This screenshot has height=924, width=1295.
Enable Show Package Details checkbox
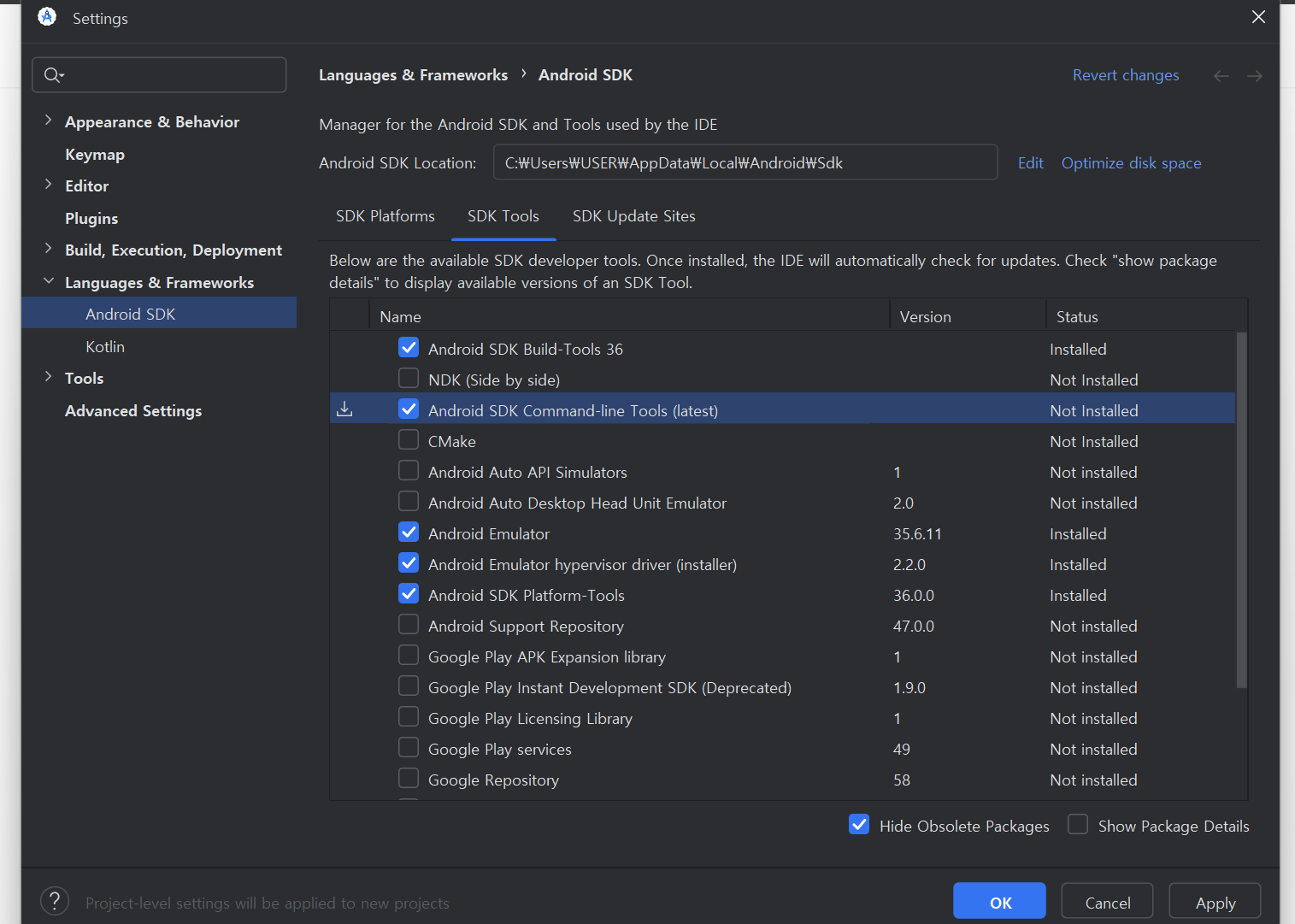[1078, 824]
